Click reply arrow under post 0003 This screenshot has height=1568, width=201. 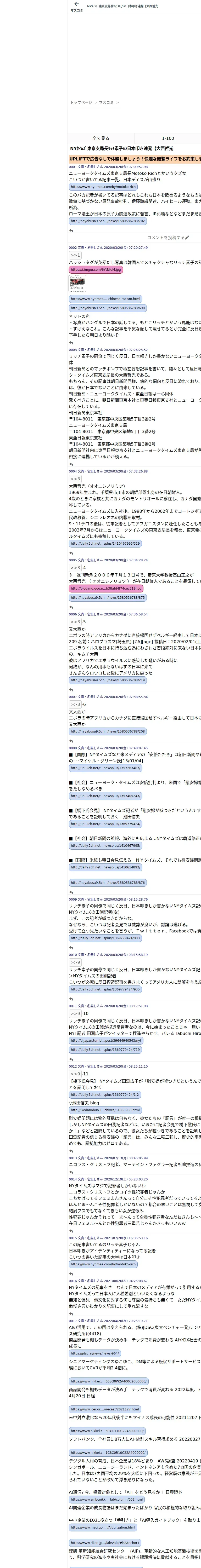(71, 464)
